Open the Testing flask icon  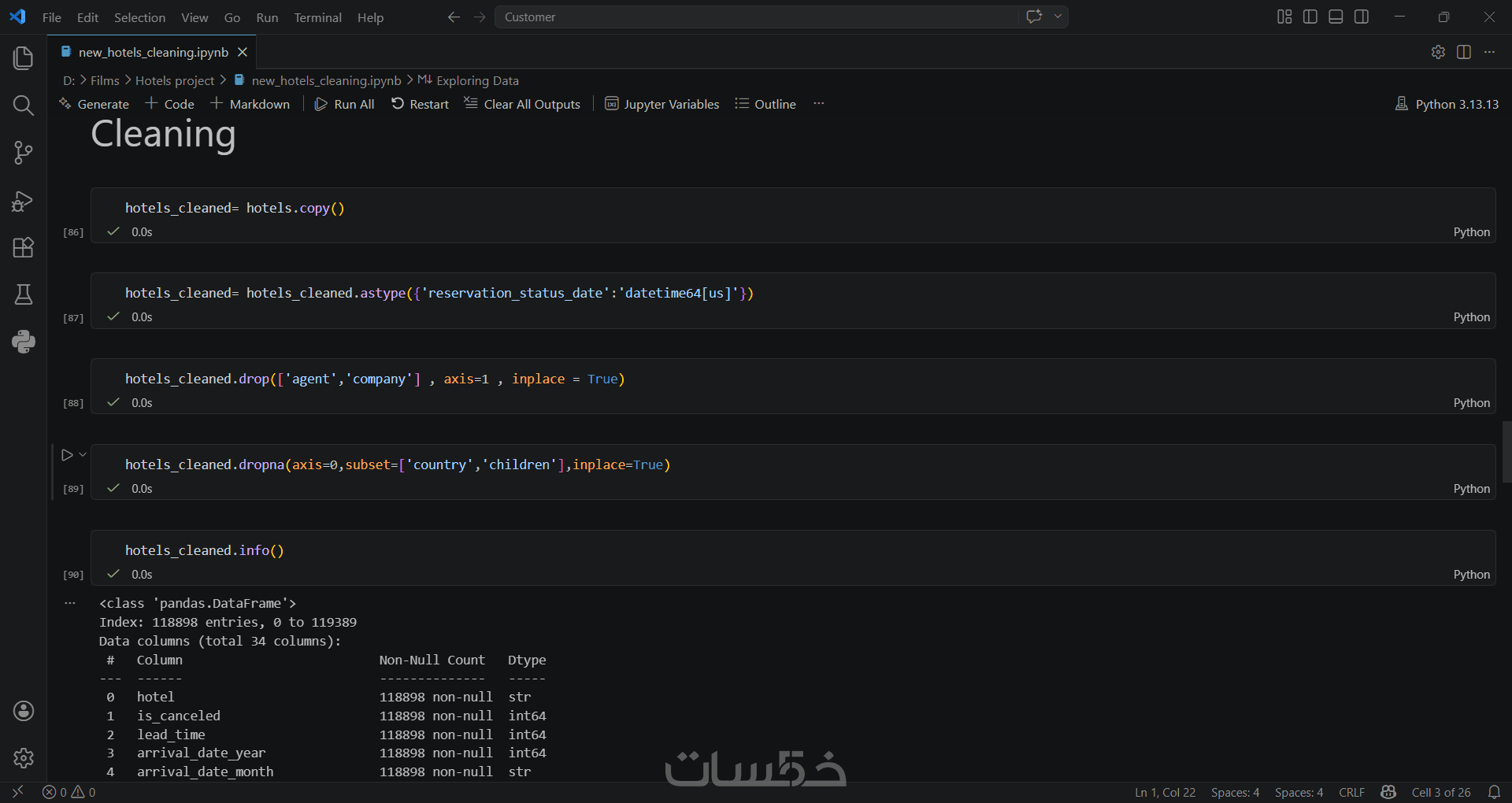pyautogui.click(x=24, y=294)
